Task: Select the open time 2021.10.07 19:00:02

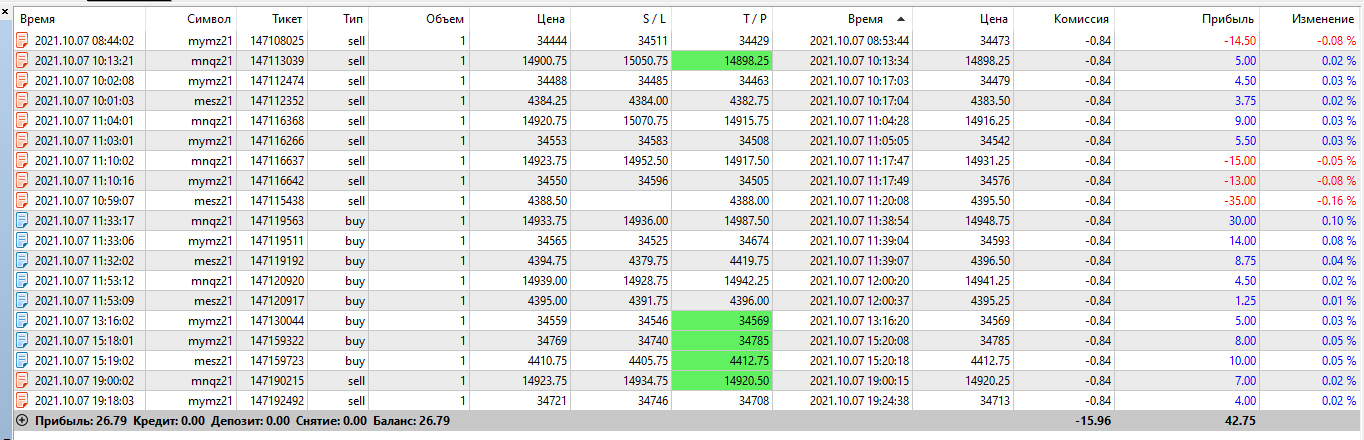Action: point(84,381)
